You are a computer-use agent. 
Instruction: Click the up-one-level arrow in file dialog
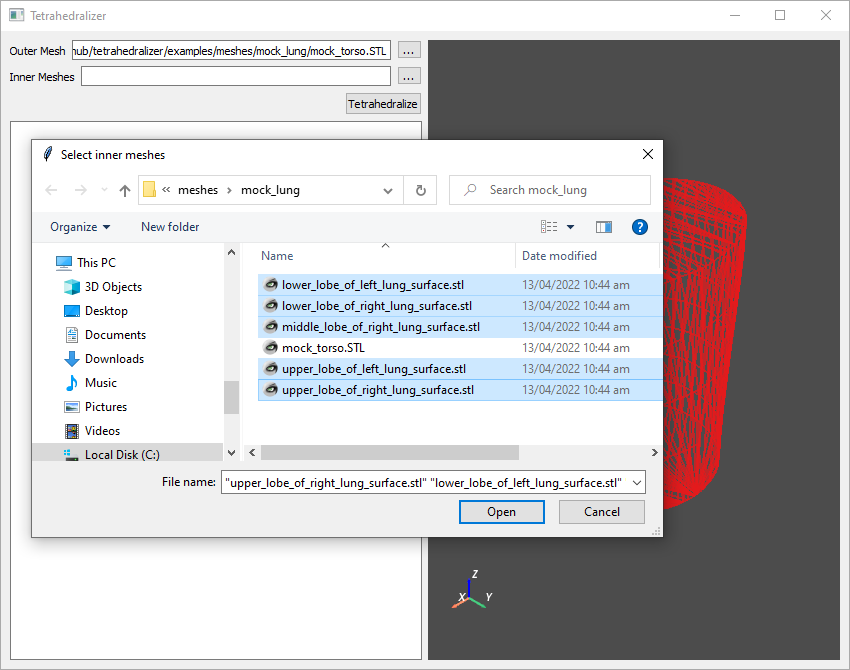click(125, 191)
